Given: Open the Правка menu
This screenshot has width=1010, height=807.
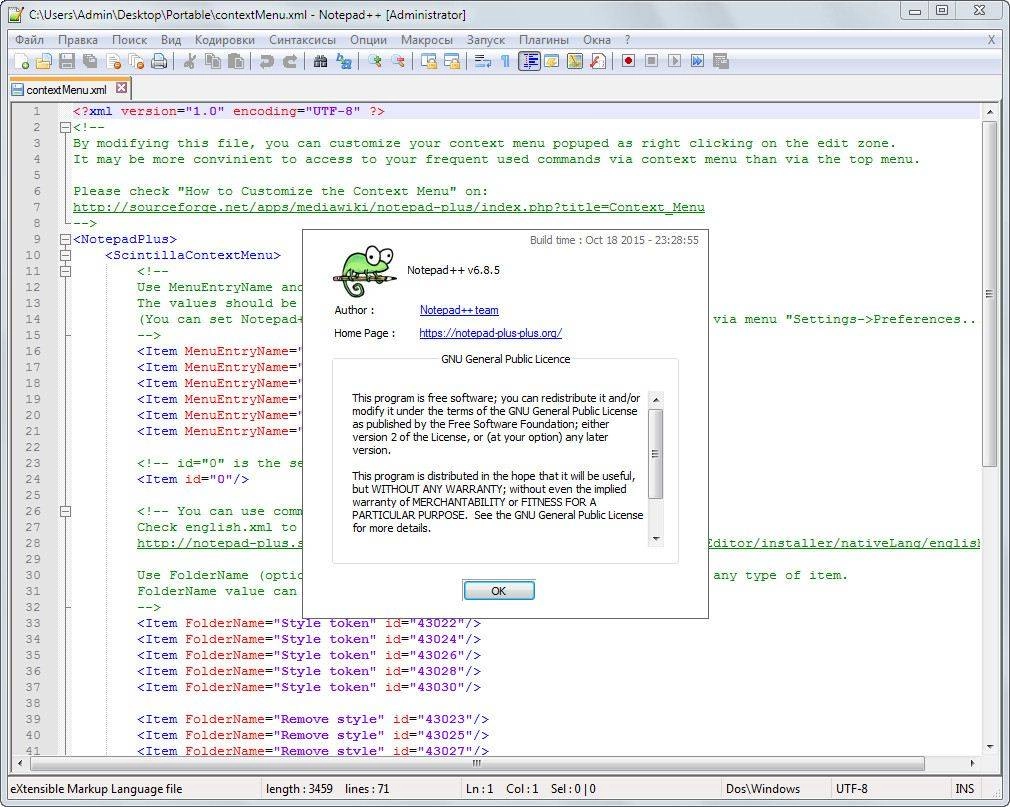Looking at the screenshot, I should [x=78, y=40].
